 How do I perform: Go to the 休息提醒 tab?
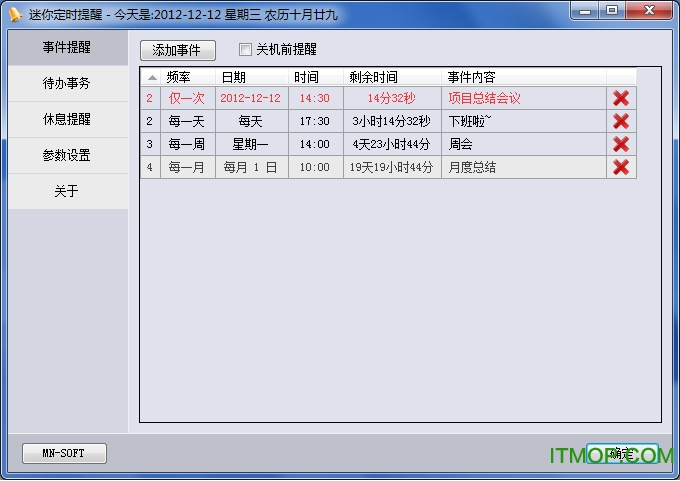68,119
